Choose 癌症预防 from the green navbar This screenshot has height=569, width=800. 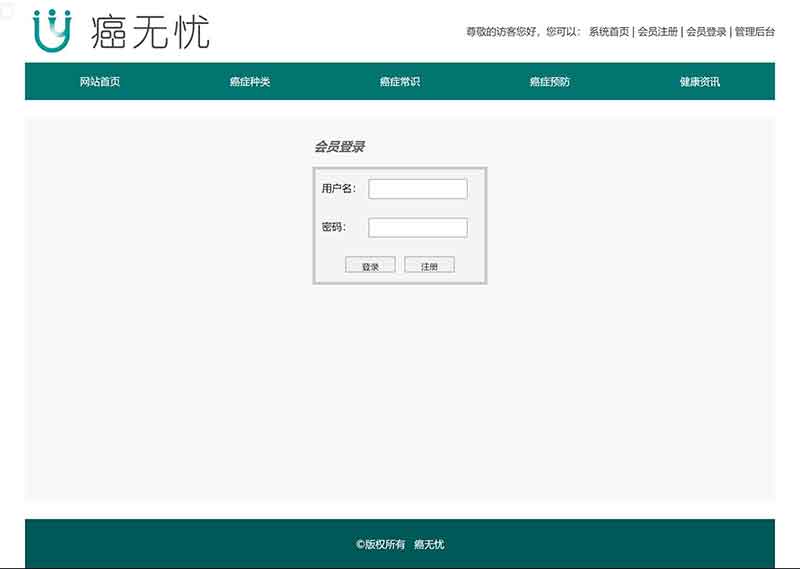coord(550,82)
